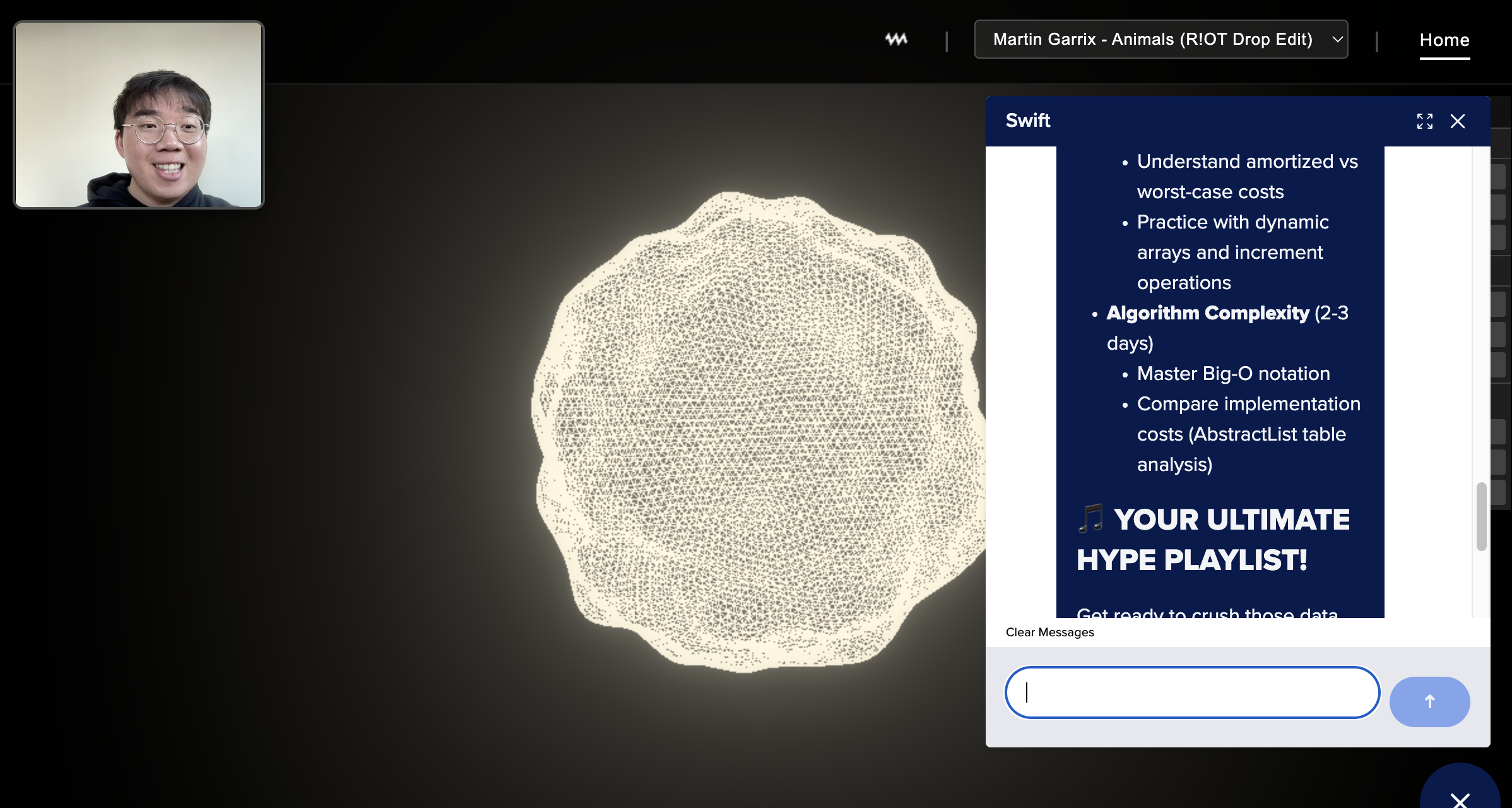
Task: Go to the Home tab
Action: tap(1444, 40)
